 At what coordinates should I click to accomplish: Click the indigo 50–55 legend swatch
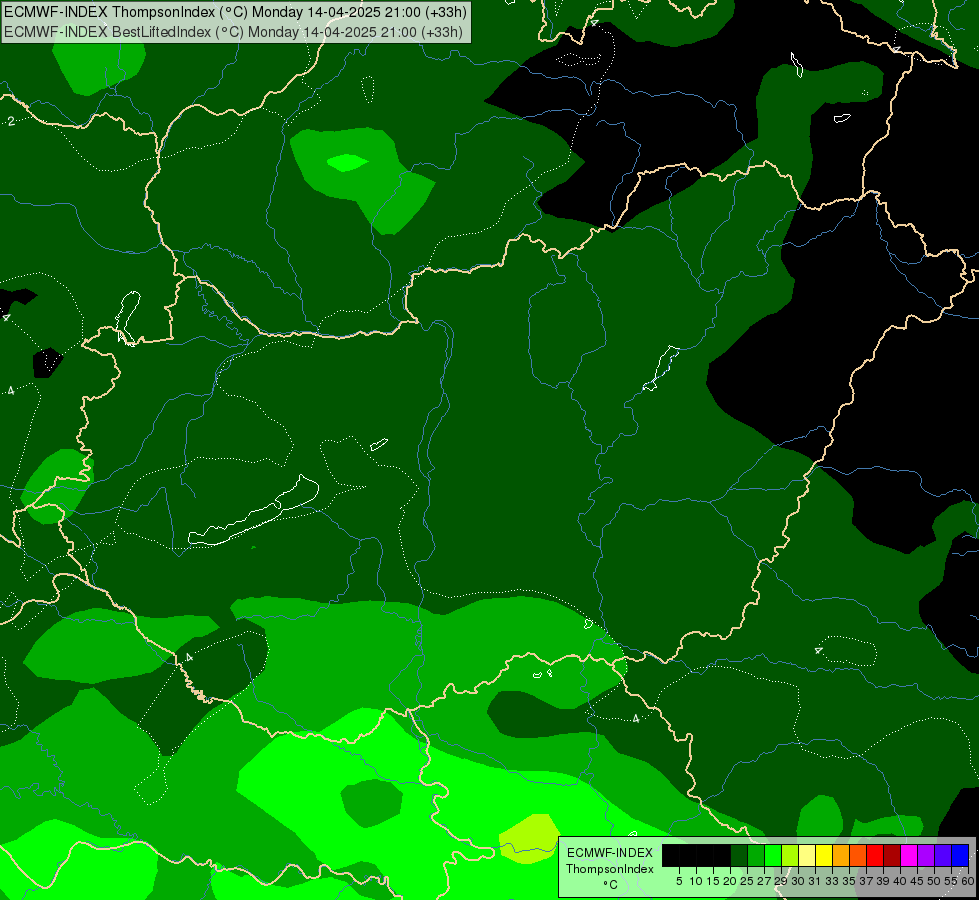coord(943,855)
